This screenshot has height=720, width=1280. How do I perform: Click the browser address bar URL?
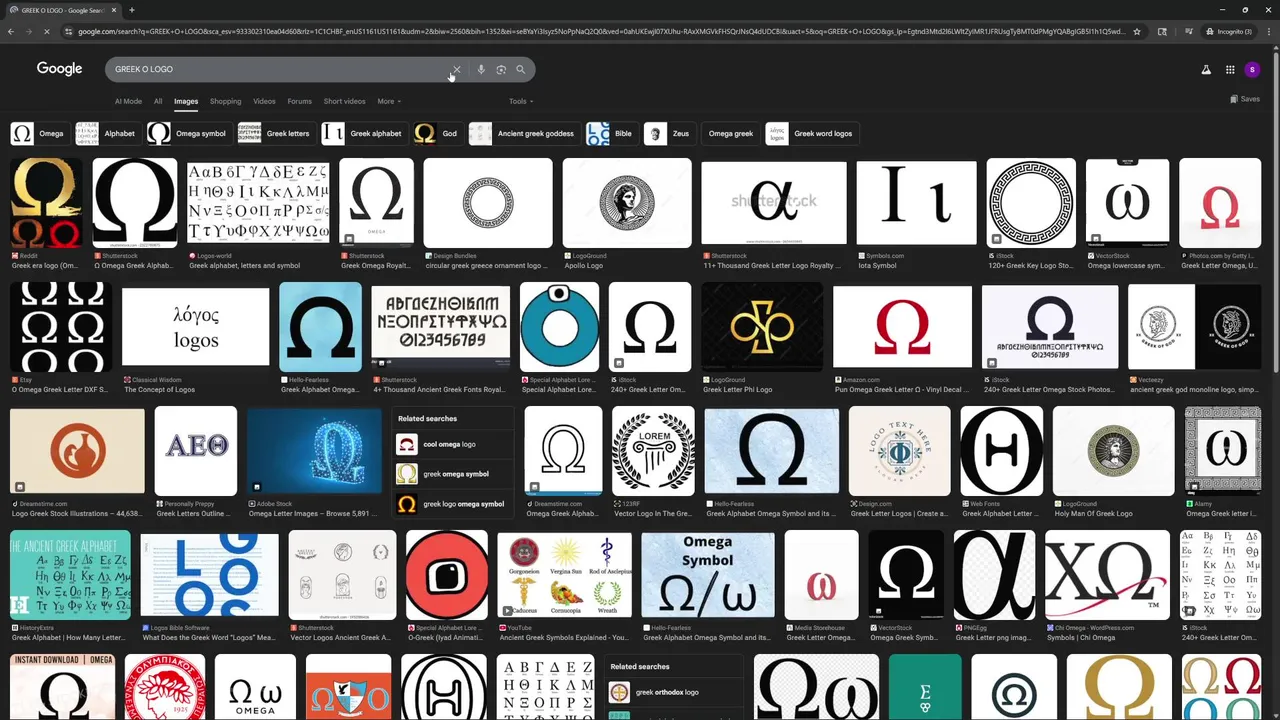click(x=600, y=32)
